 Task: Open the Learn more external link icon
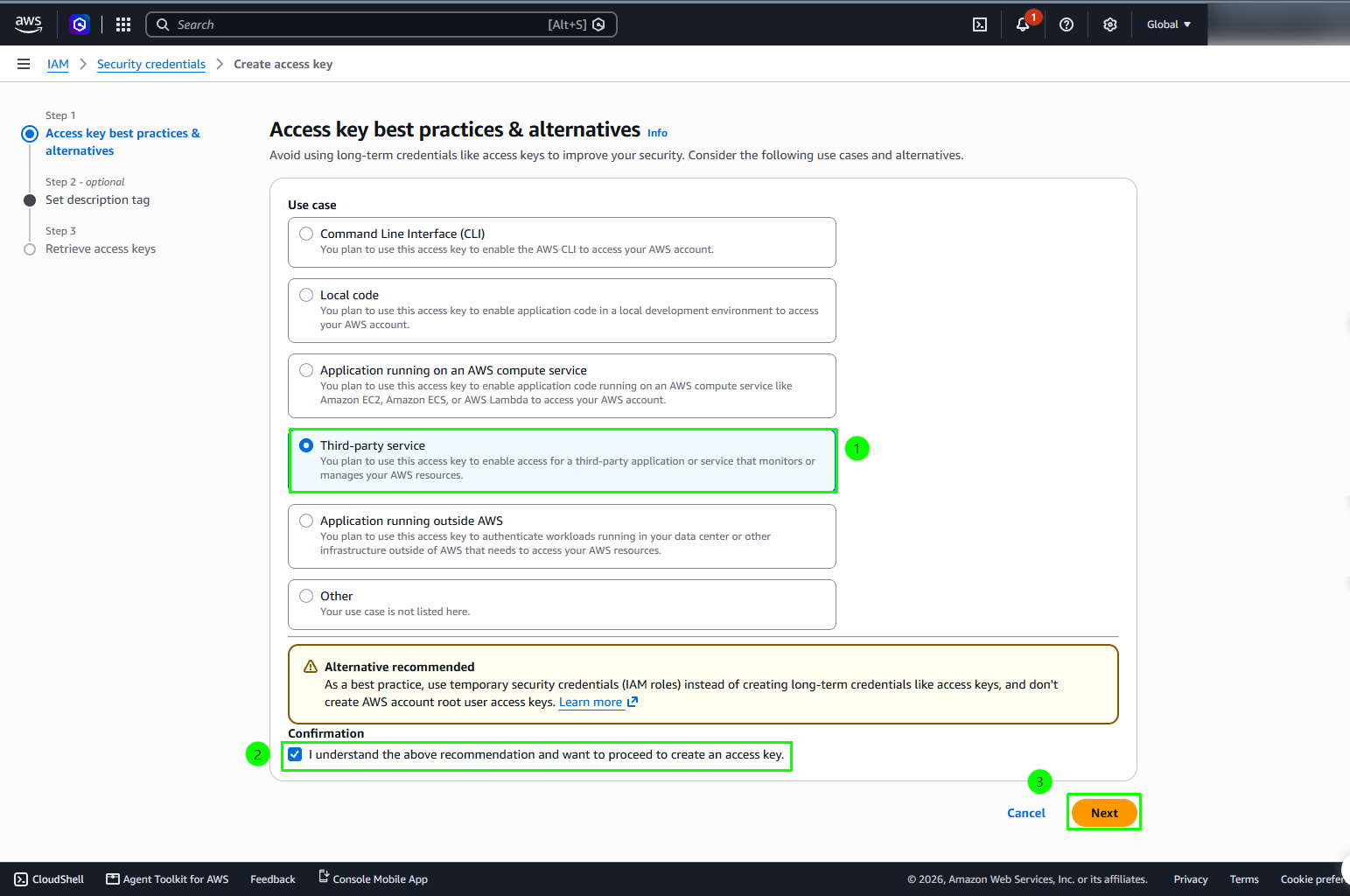point(633,702)
